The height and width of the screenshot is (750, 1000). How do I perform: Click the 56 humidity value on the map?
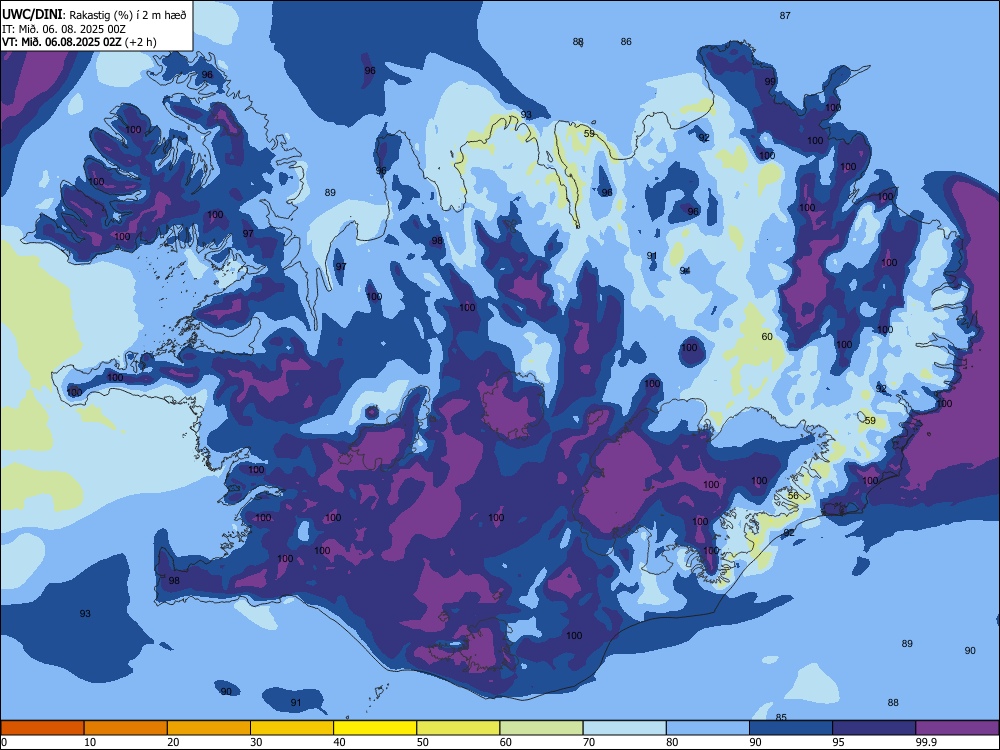(793, 496)
